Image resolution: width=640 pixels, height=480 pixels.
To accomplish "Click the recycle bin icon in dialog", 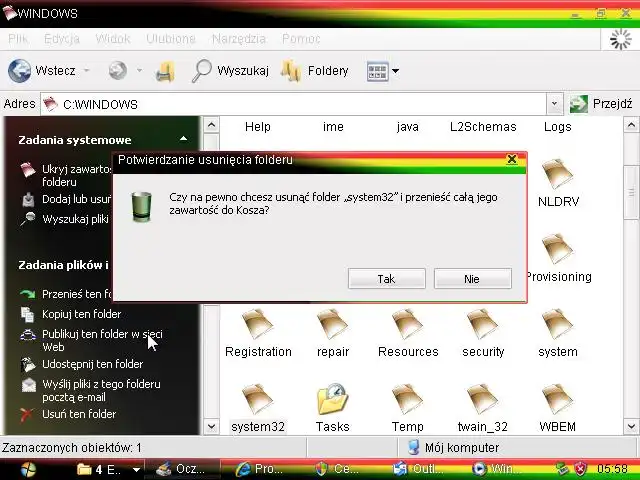I will (x=142, y=207).
